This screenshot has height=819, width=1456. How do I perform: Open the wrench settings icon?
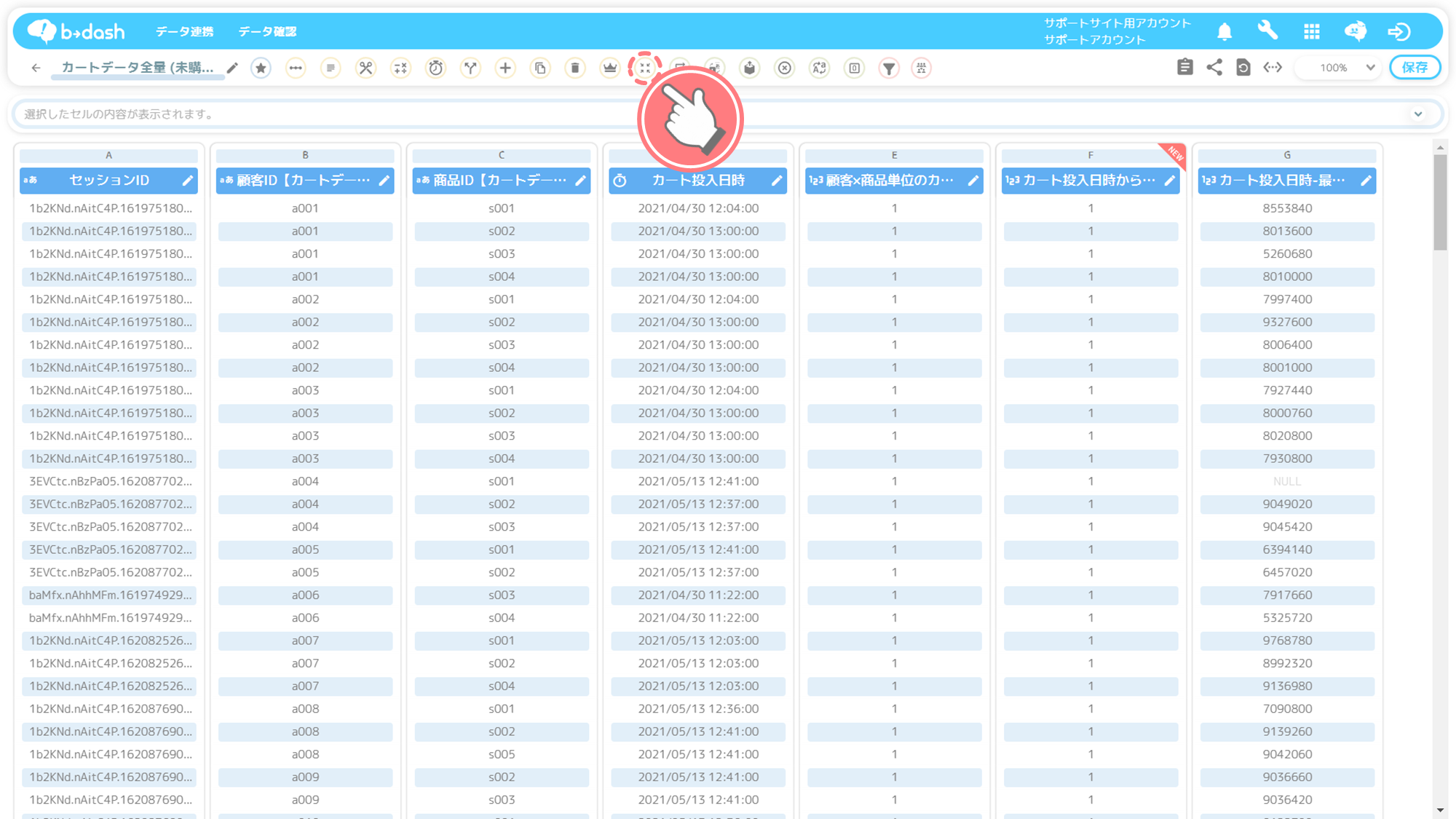tap(1268, 31)
